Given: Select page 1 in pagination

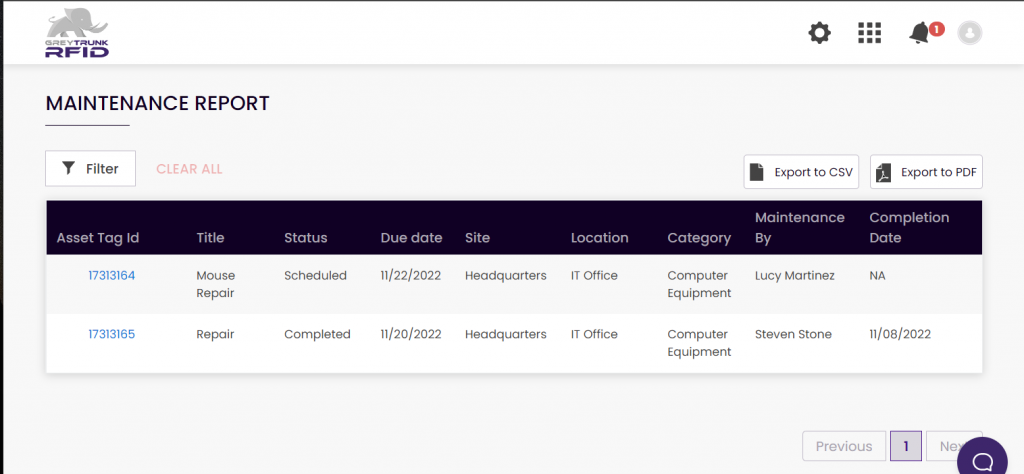Looking at the screenshot, I should (x=906, y=446).
